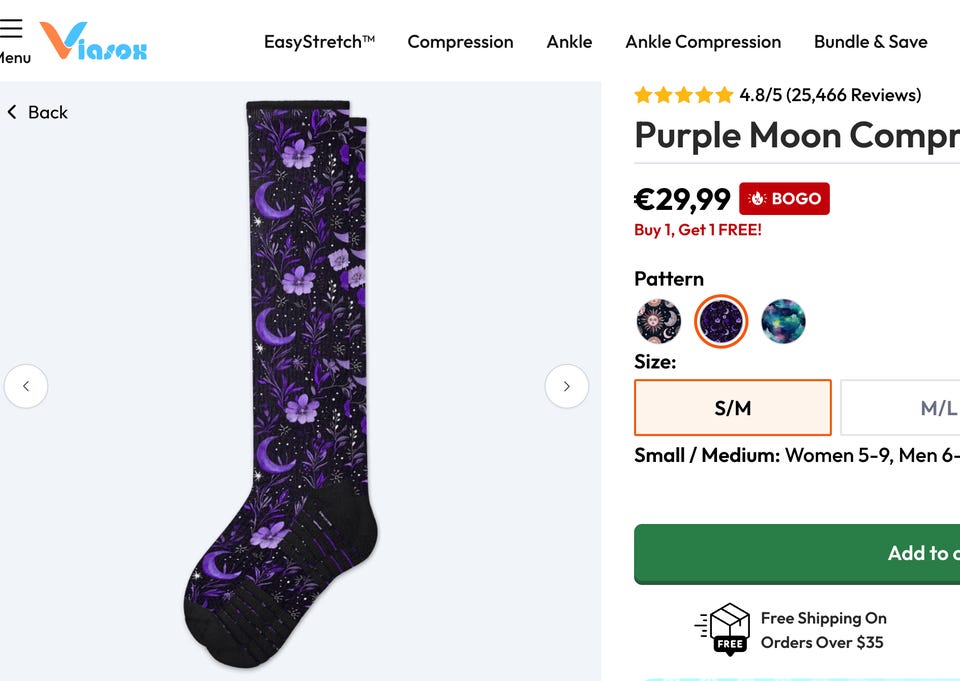The height and width of the screenshot is (681, 960).
Task: Open the hamburger menu icon
Action: point(11,28)
